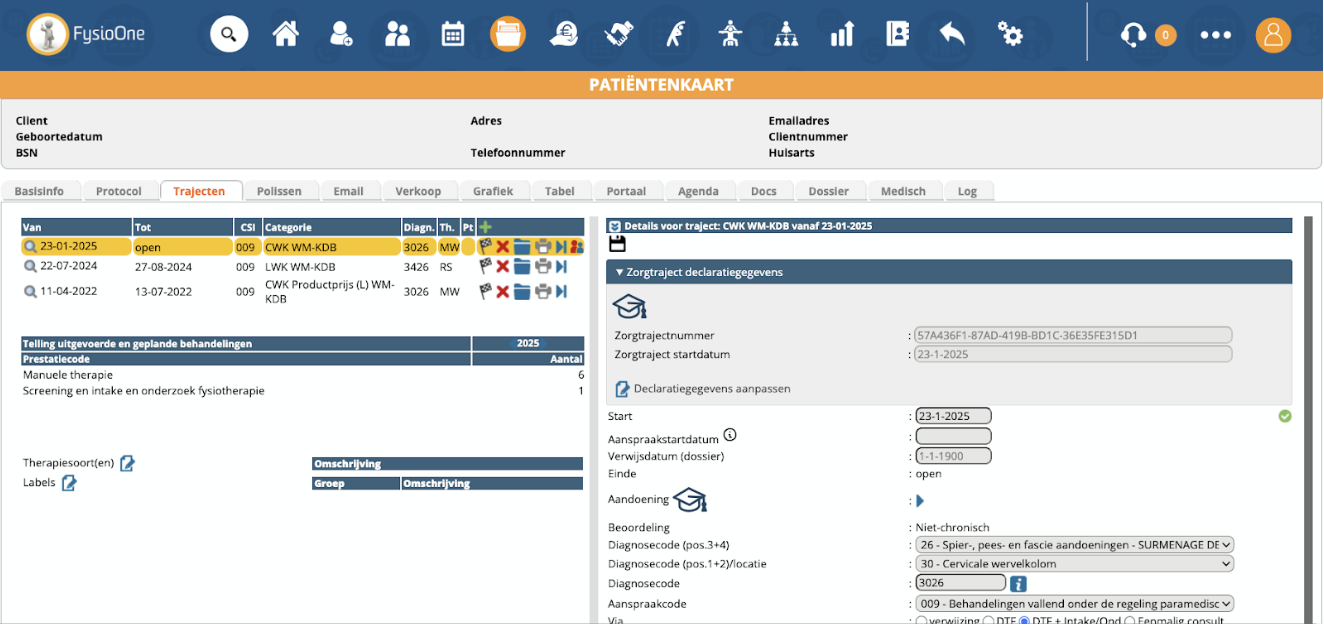Select the 'Eenmalig consult' radio option
This screenshot has width=1324, height=636.
coord(1129,622)
